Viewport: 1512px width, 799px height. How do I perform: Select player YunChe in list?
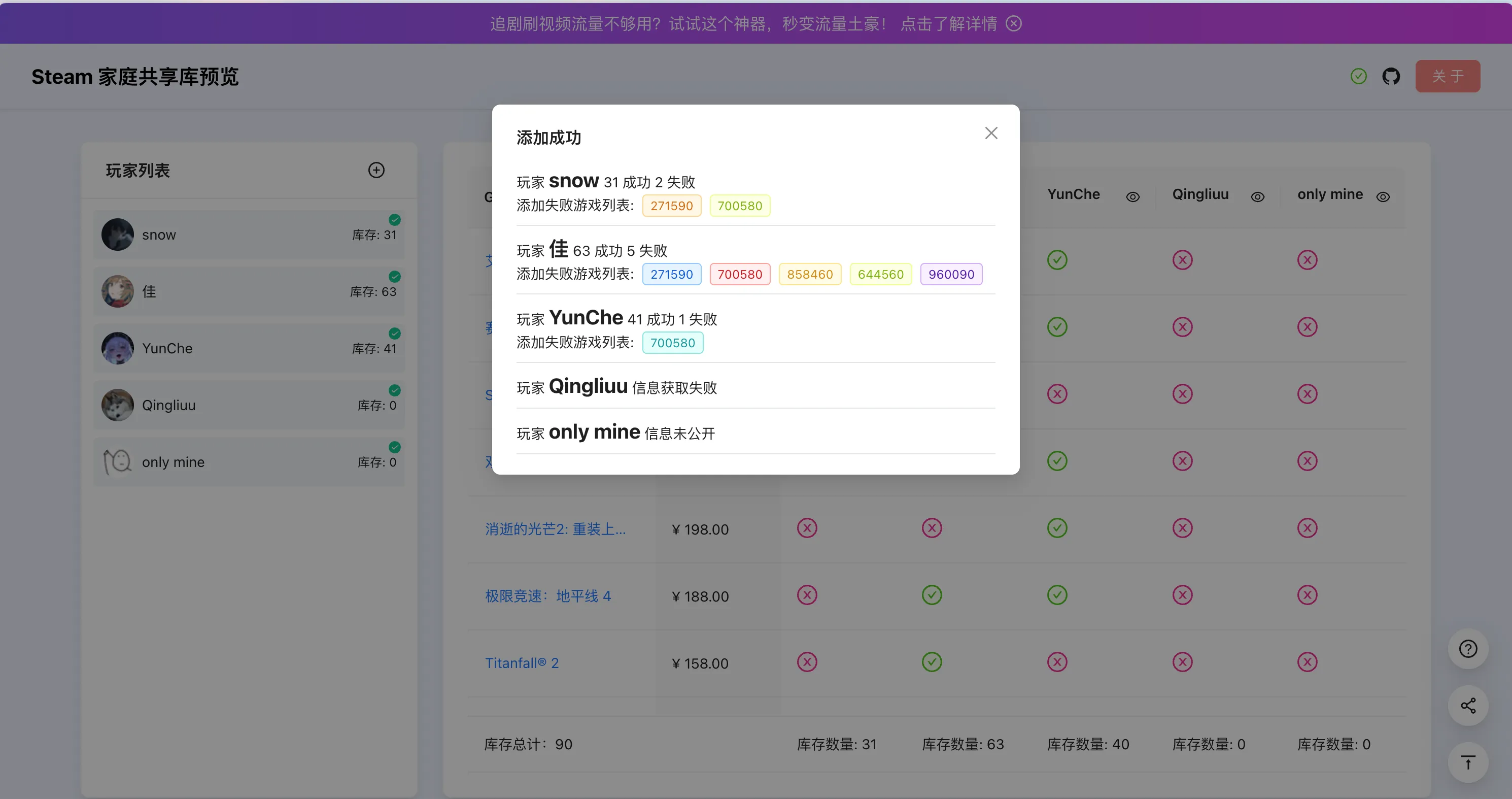[249, 348]
